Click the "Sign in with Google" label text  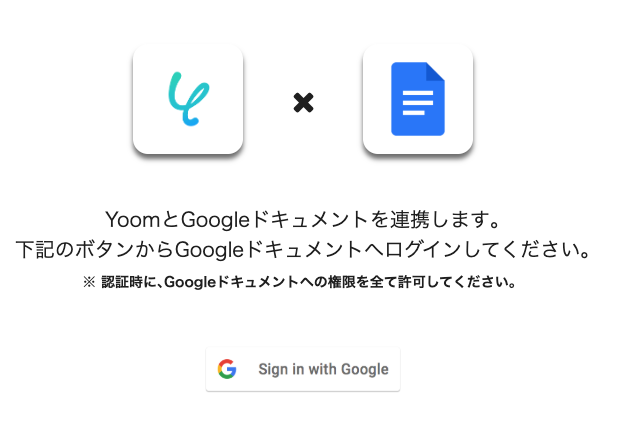(x=323, y=369)
